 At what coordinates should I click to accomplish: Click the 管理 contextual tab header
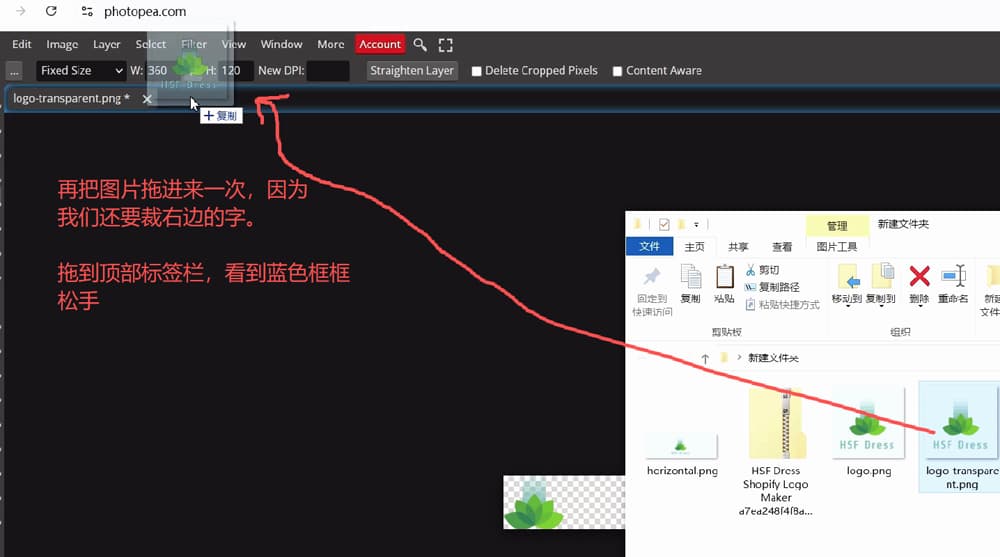[x=837, y=225]
